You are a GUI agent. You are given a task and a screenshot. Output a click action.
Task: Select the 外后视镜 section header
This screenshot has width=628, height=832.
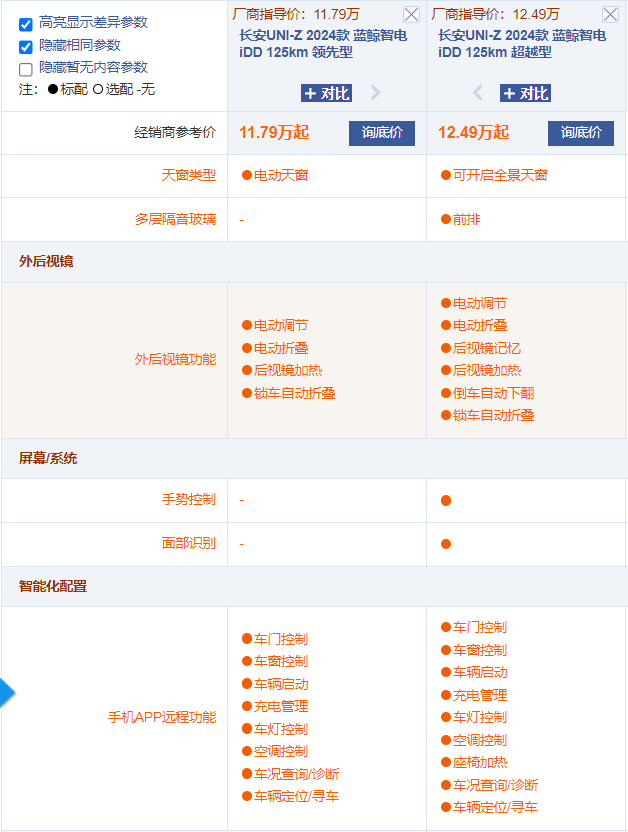click(46, 261)
